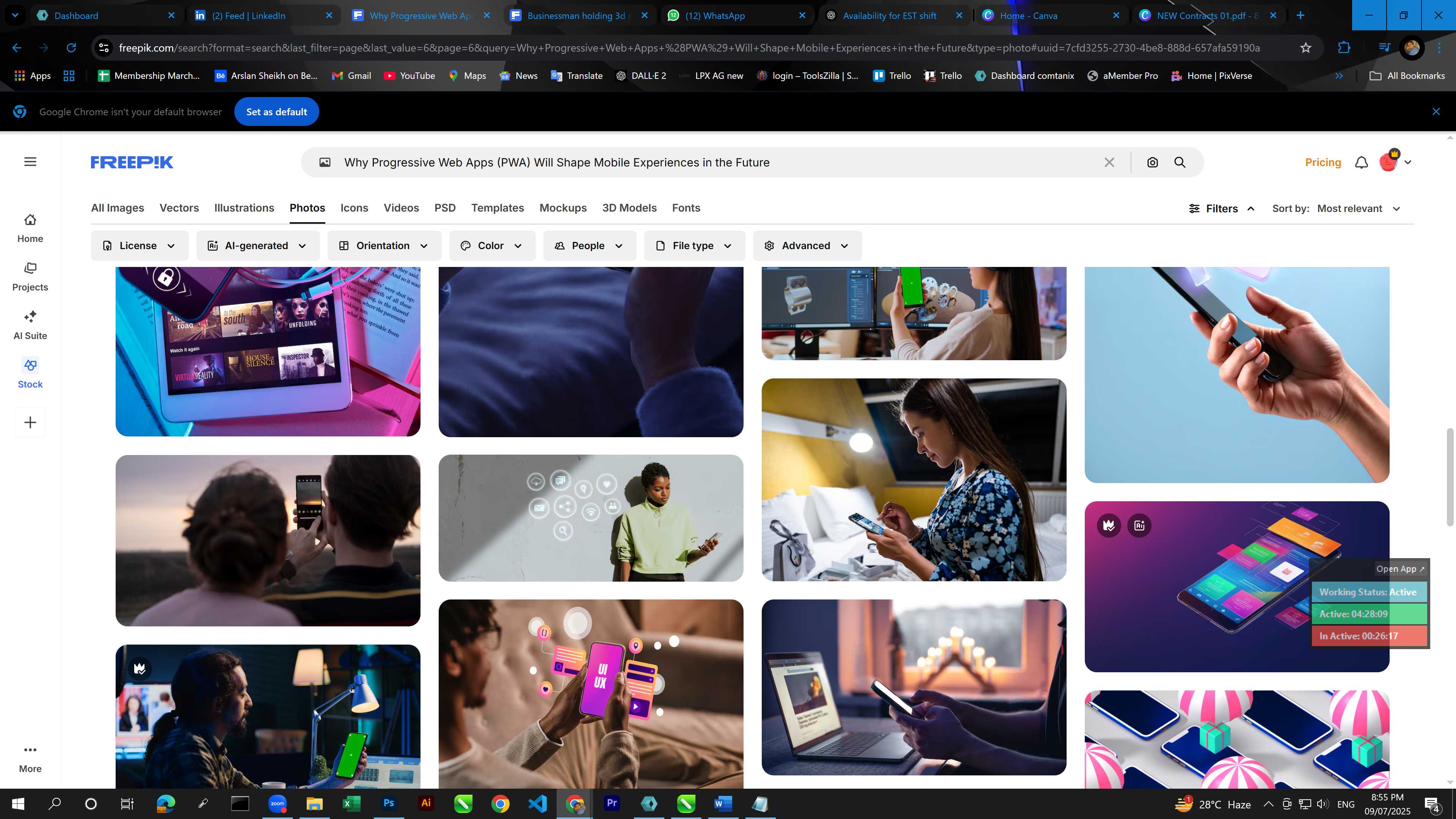Open Gmail bookmark
The image size is (1456, 819).
pos(351,76)
